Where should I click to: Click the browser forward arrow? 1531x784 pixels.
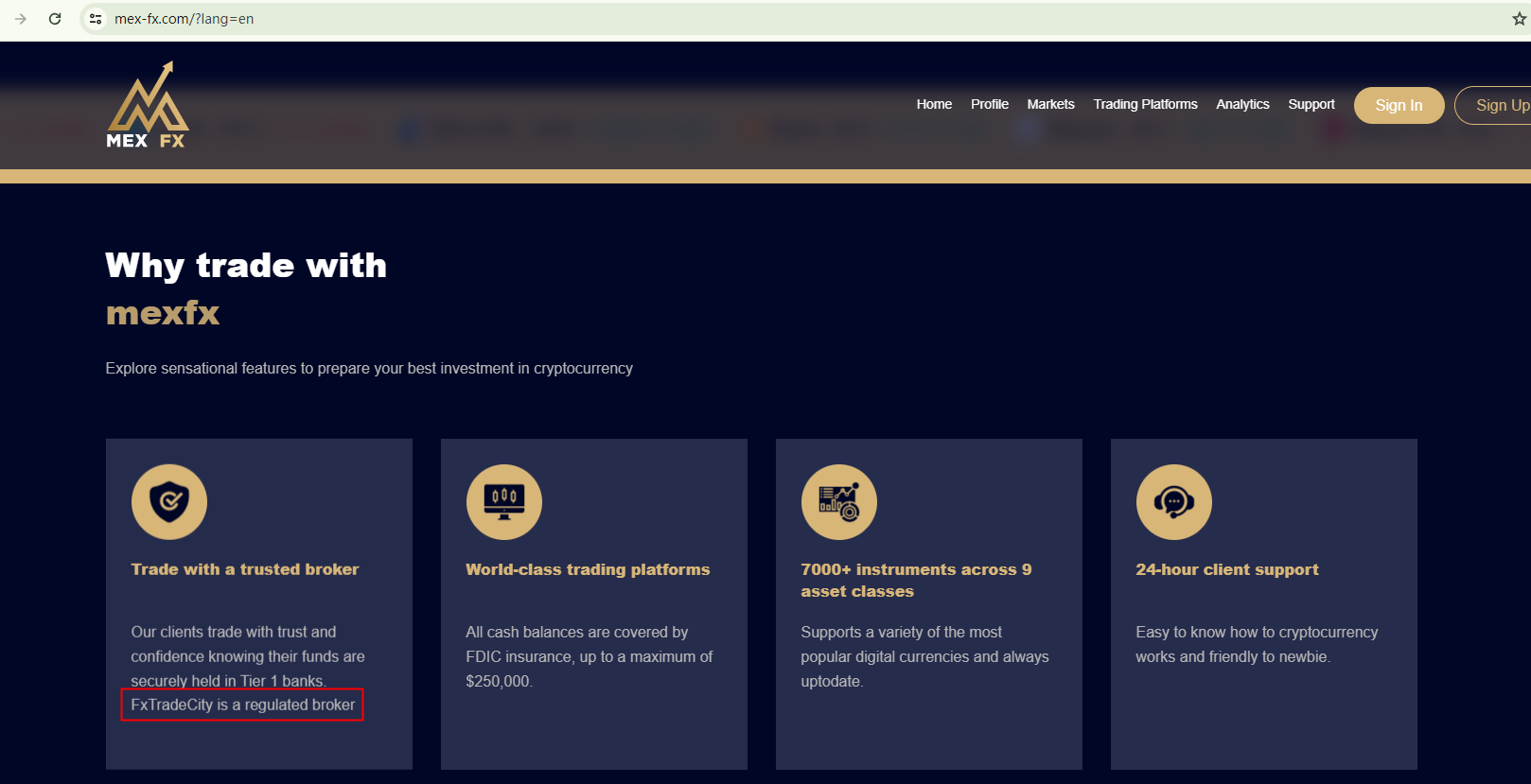[21, 19]
